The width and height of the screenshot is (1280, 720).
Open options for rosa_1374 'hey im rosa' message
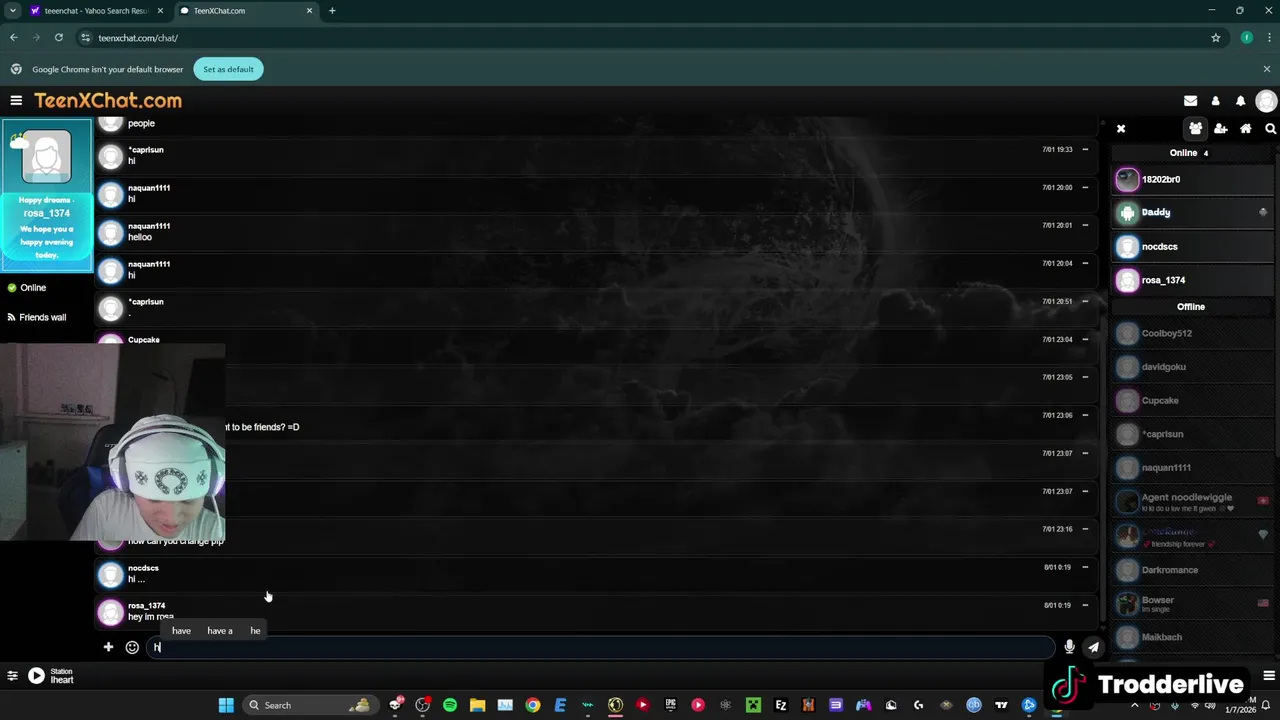coord(1085,606)
